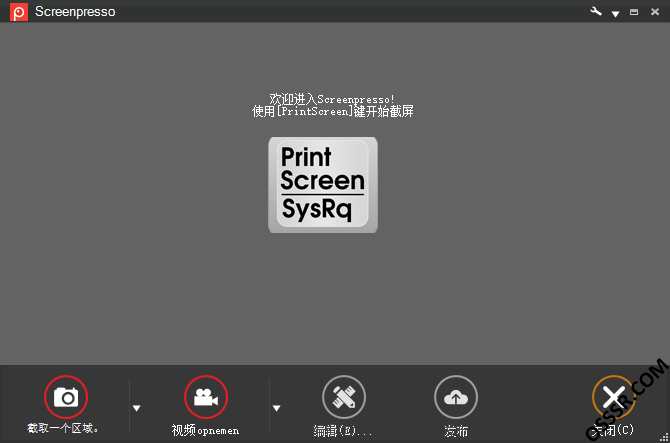
Task: Click the 编辑(E)... label
Action: [342, 431]
